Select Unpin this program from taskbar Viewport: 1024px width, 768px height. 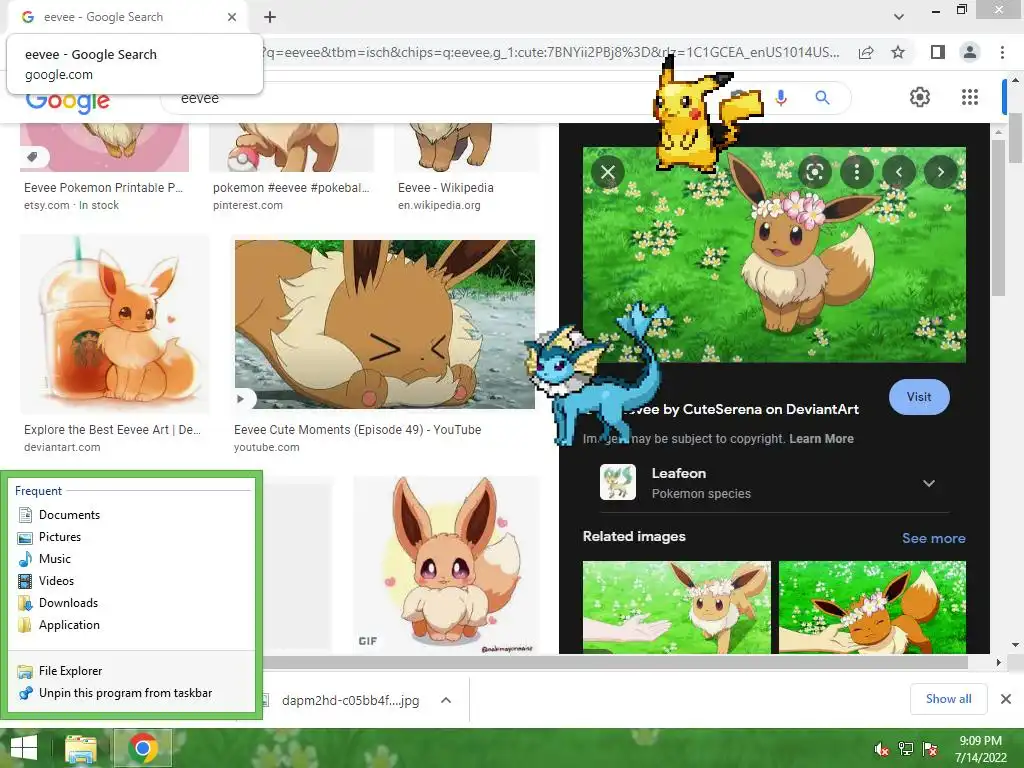click(x=131, y=693)
